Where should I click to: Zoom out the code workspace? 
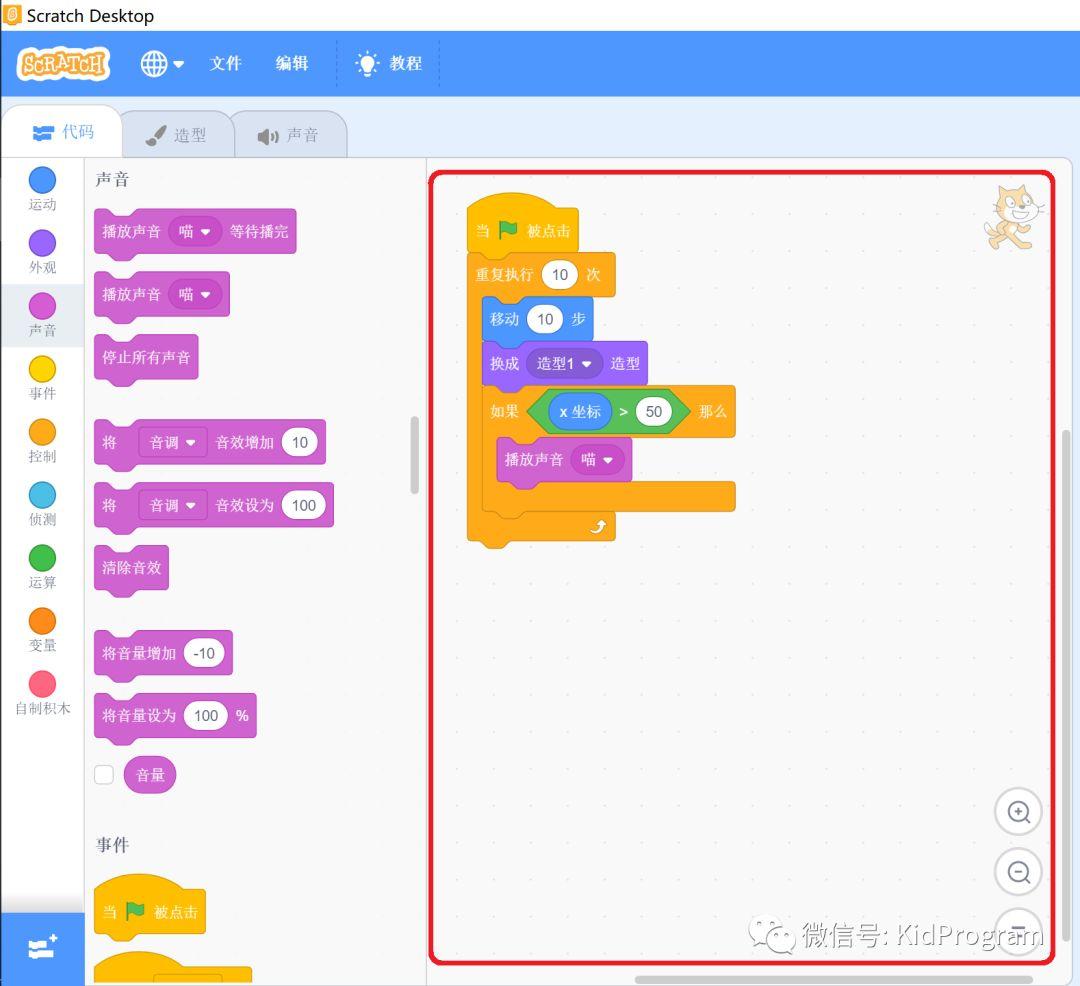point(1018,872)
